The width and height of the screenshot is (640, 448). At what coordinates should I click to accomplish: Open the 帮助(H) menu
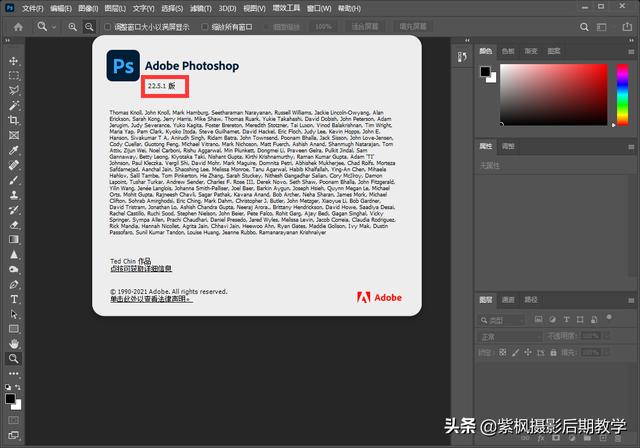coord(349,8)
